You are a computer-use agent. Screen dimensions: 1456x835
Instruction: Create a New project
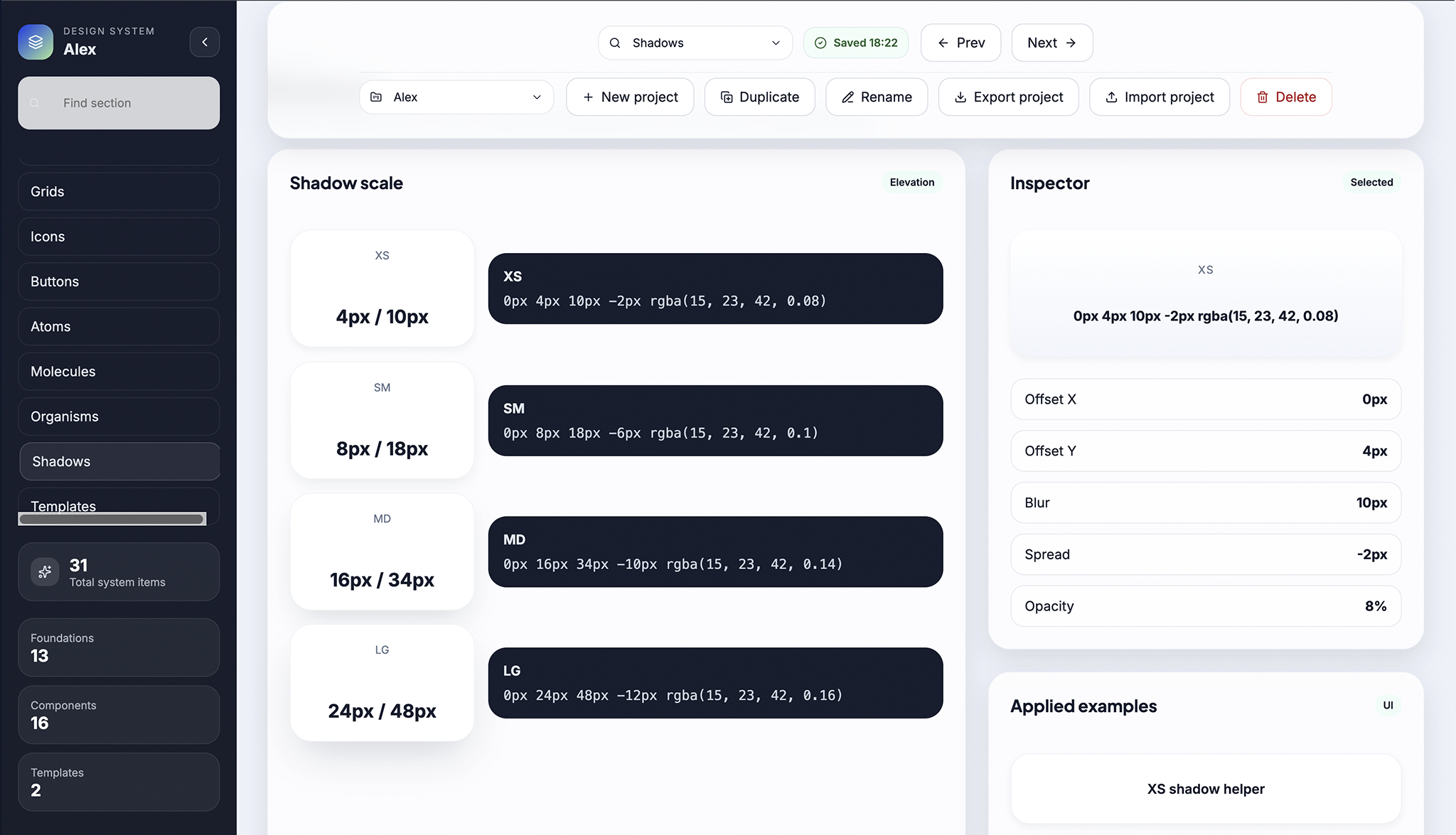coord(630,97)
